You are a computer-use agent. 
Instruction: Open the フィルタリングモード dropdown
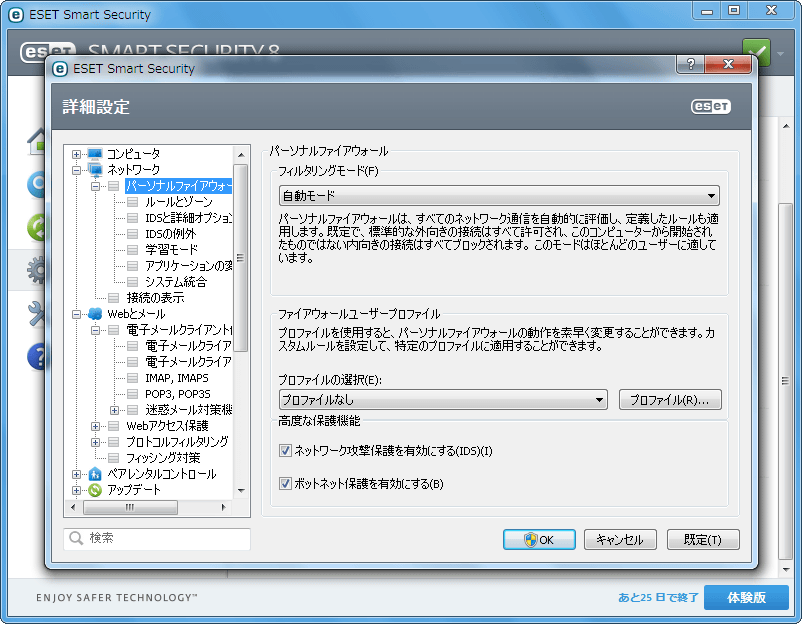click(x=499, y=196)
